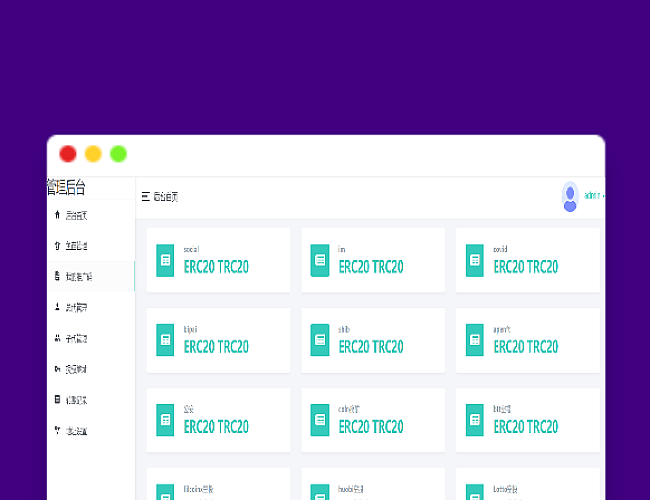The width and height of the screenshot is (650, 500).
Task: Select the huobi card
Action: click(x=373, y=486)
